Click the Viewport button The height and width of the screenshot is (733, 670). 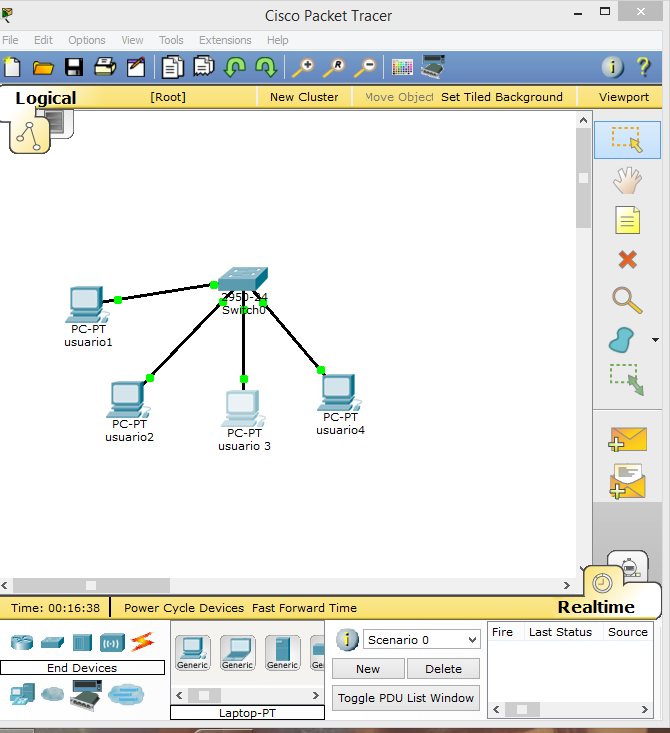(624, 97)
